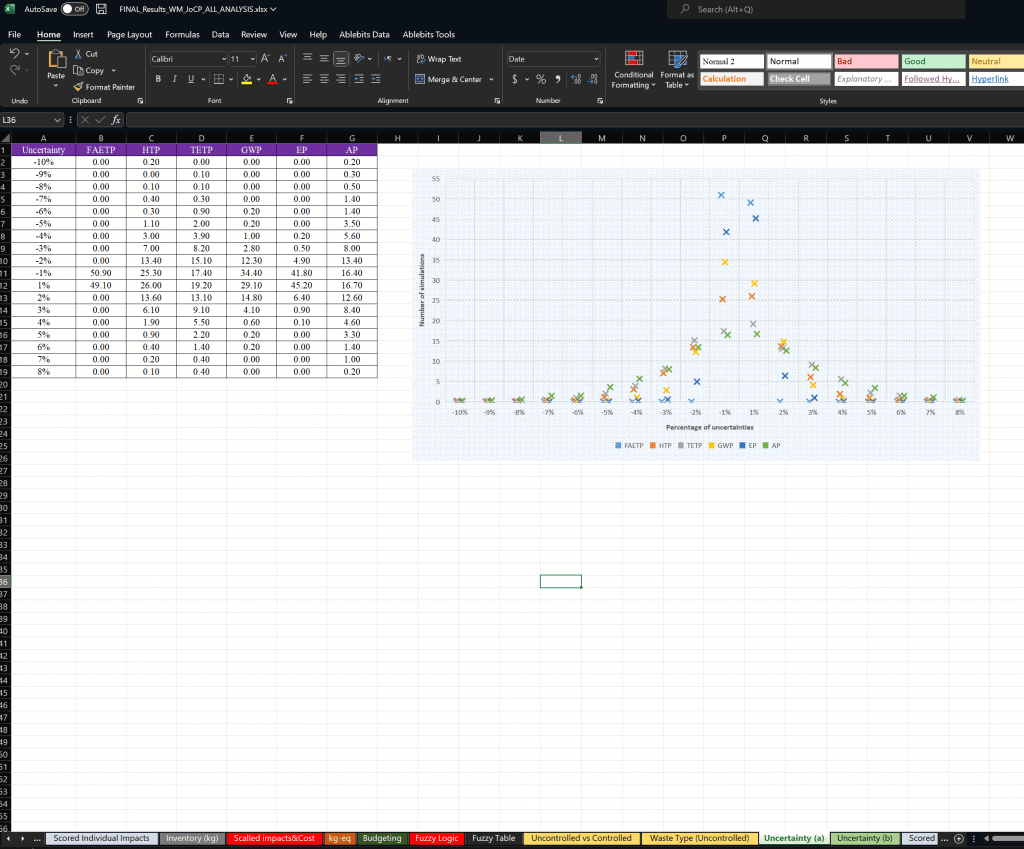Toggle bold formatting
1024x849 pixels.
point(158,78)
